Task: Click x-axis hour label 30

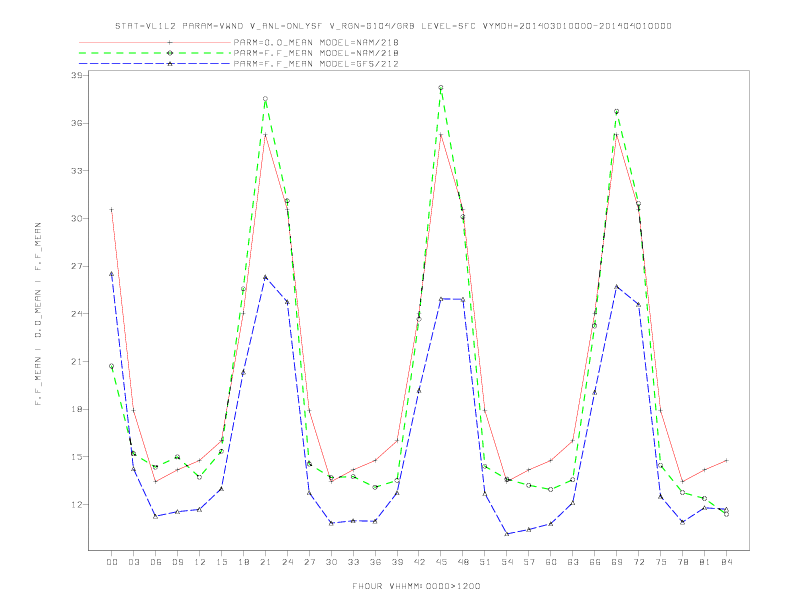Action: (x=331, y=562)
